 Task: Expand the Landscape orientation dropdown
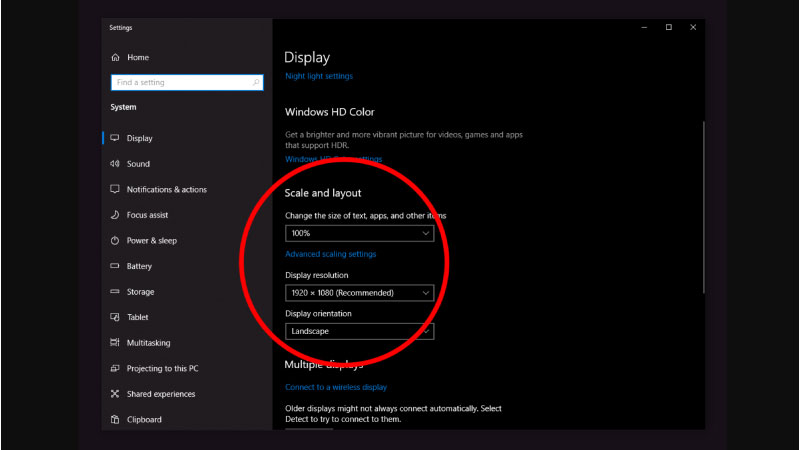(x=359, y=331)
